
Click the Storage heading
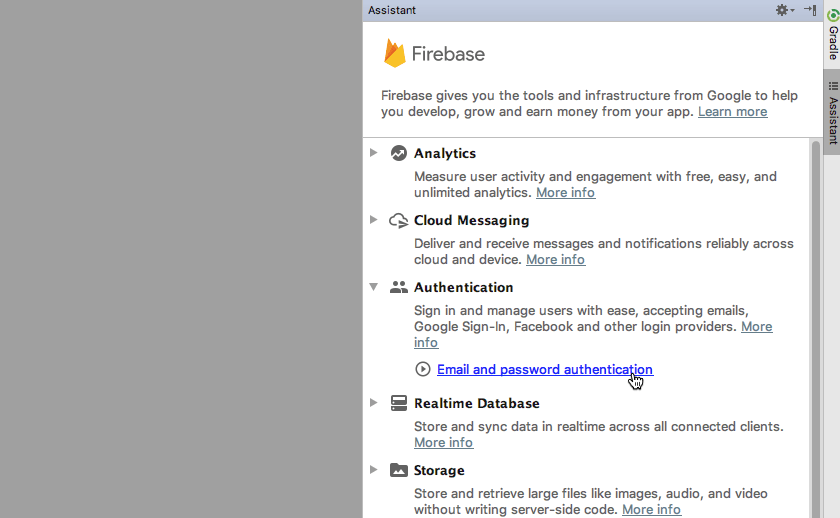(439, 470)
